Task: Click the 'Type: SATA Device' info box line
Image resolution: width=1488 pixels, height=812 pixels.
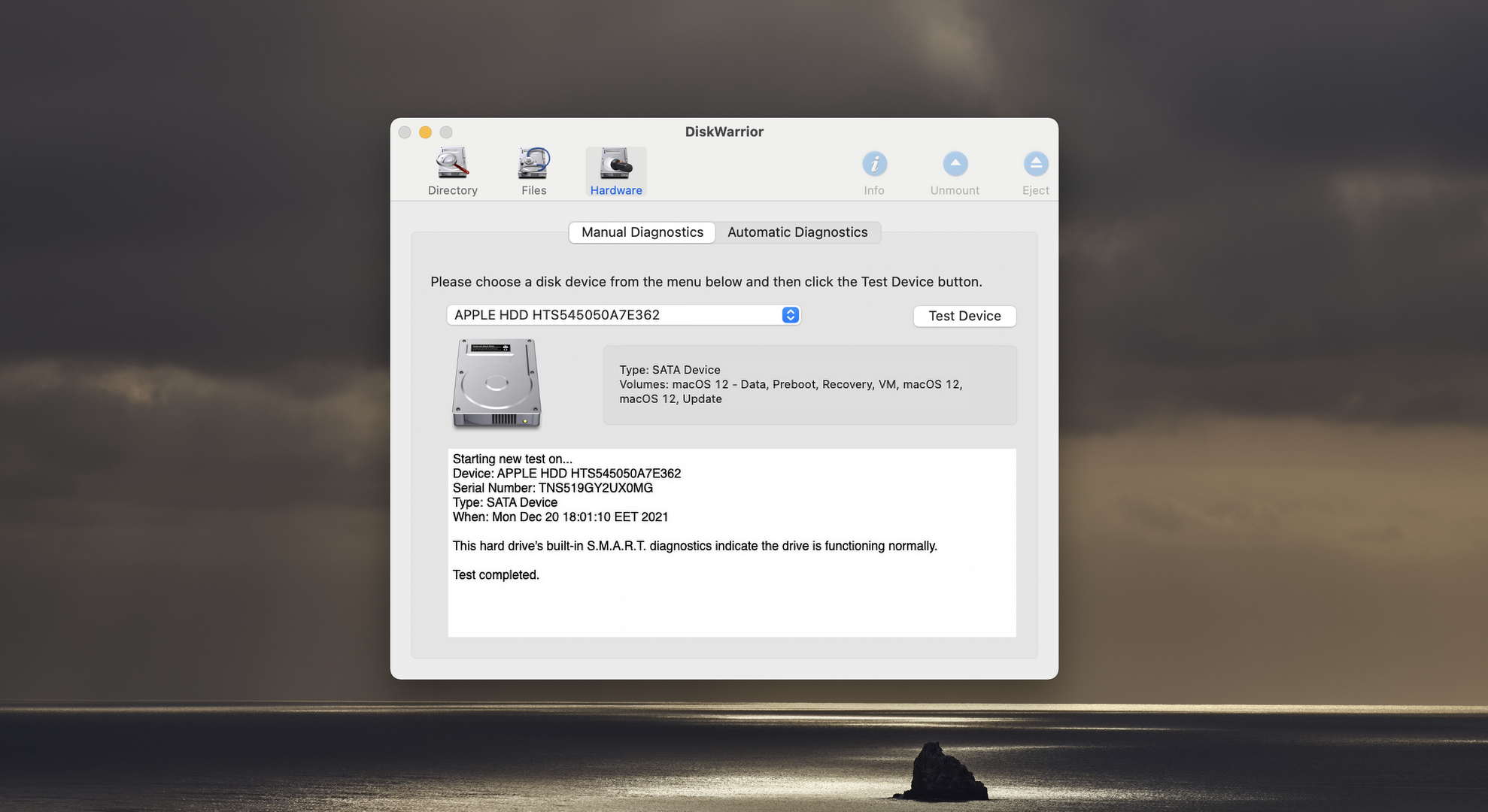Action: click(x=670, y=370)
